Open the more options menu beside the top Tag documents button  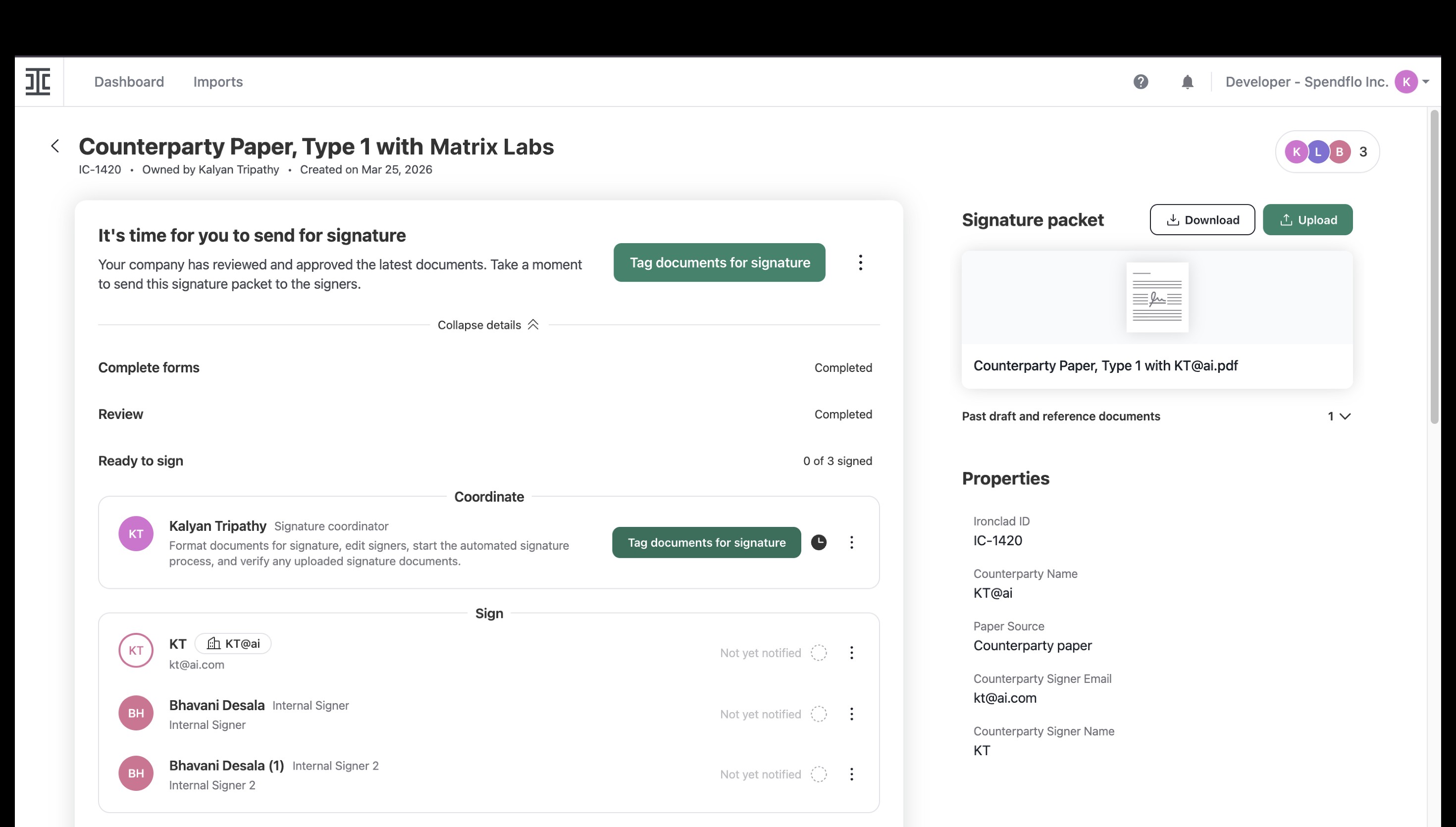860,262
